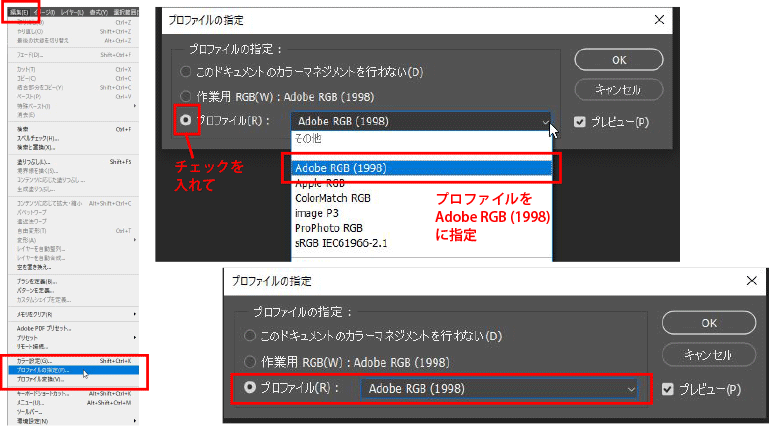The width and height of the screenshot is (769, 434).
Task: Choose リモート接続... menu entry
Action: [74, 347]
